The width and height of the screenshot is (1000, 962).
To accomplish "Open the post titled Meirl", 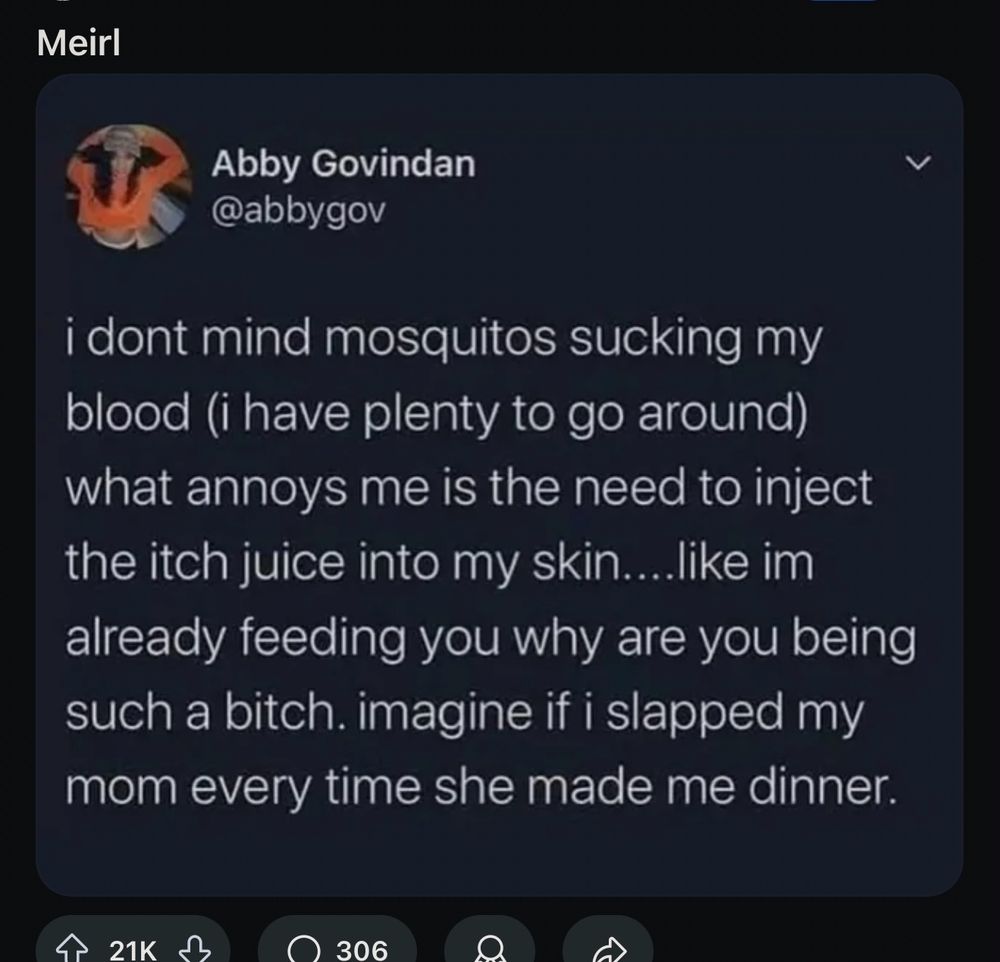I will point(78,43).
